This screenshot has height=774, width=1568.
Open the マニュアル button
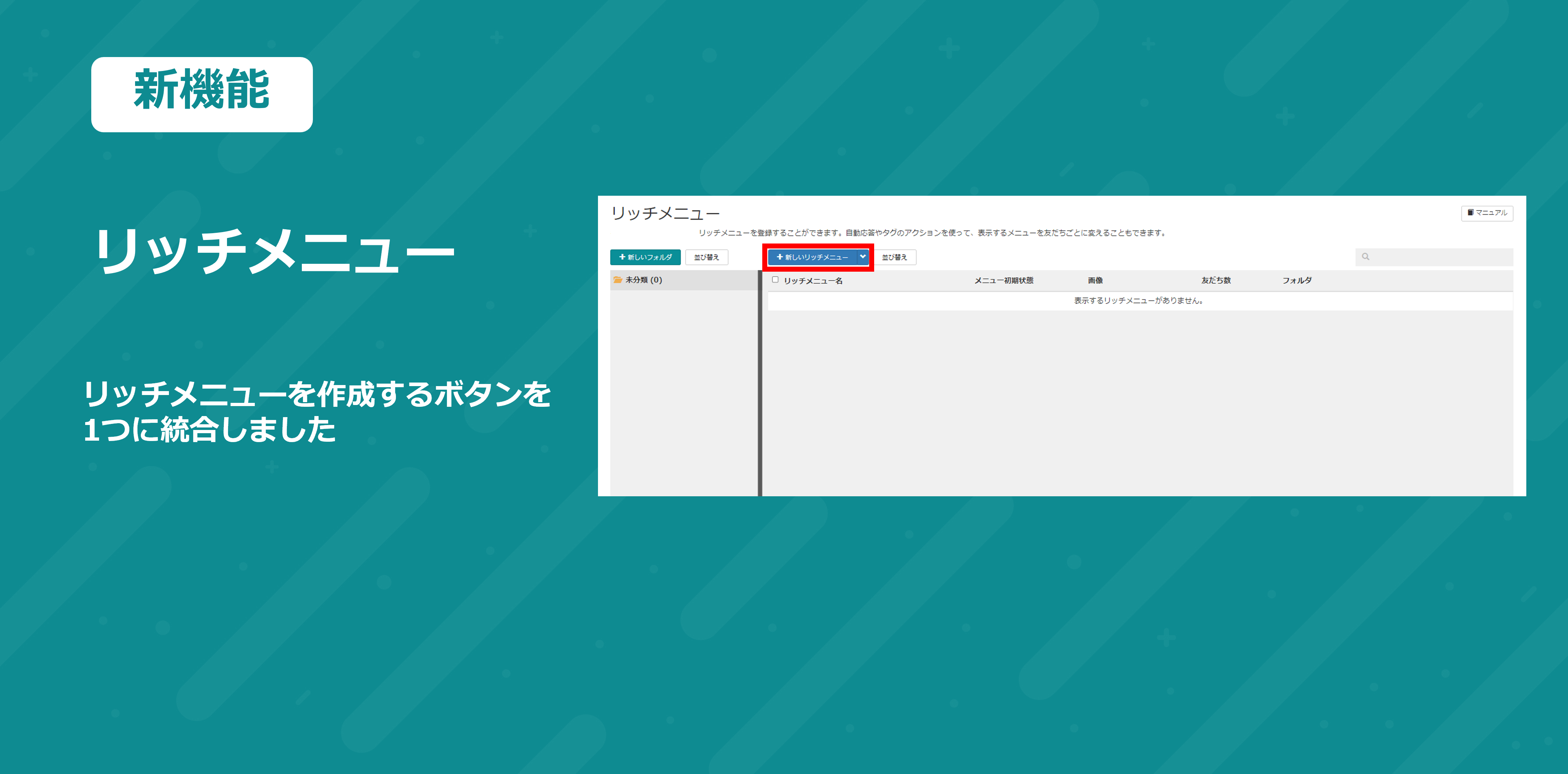[x=1487, y=213]
